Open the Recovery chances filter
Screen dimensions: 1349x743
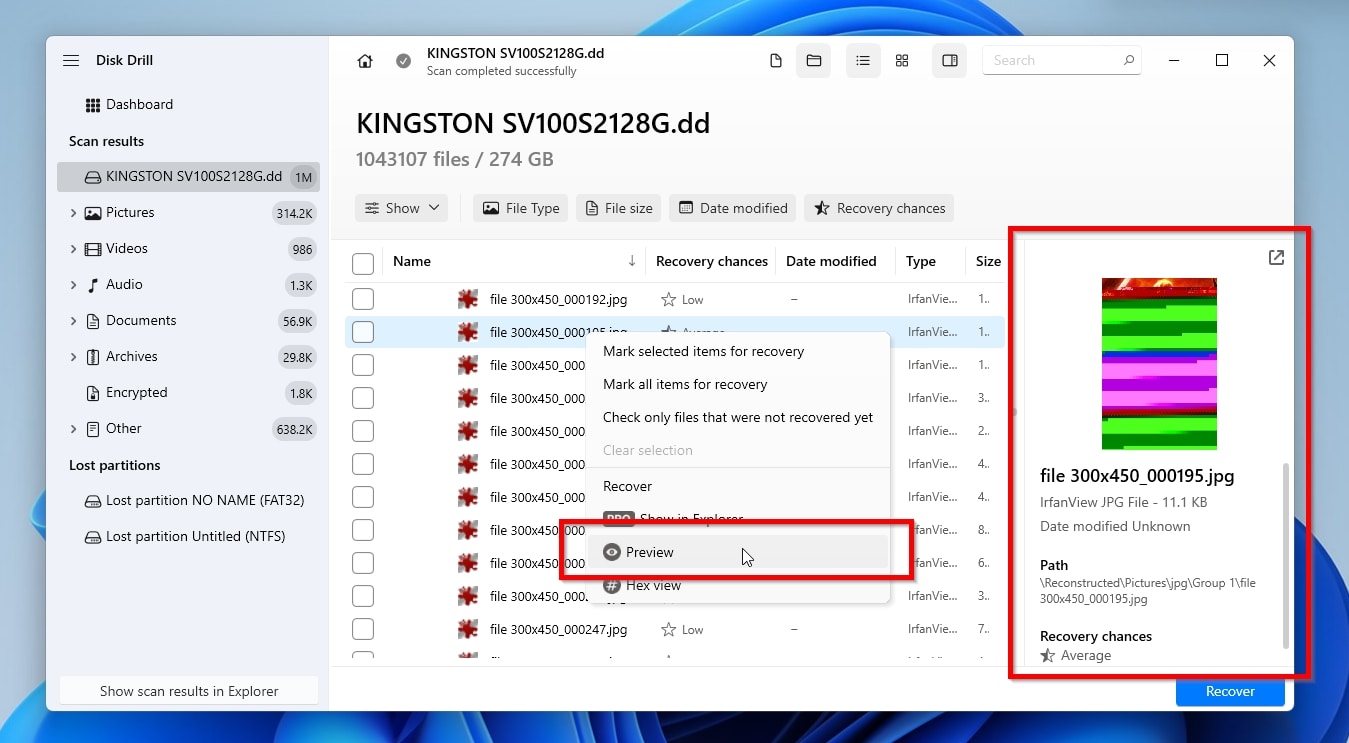(879, 208)
